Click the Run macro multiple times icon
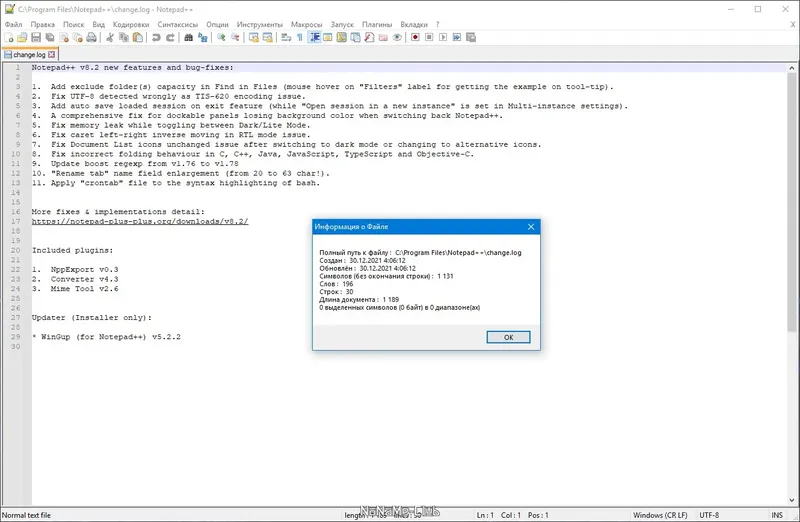Image resolution: width=800 pixels, height=522 pixels. pyautogui.click(x=457, y=37)
